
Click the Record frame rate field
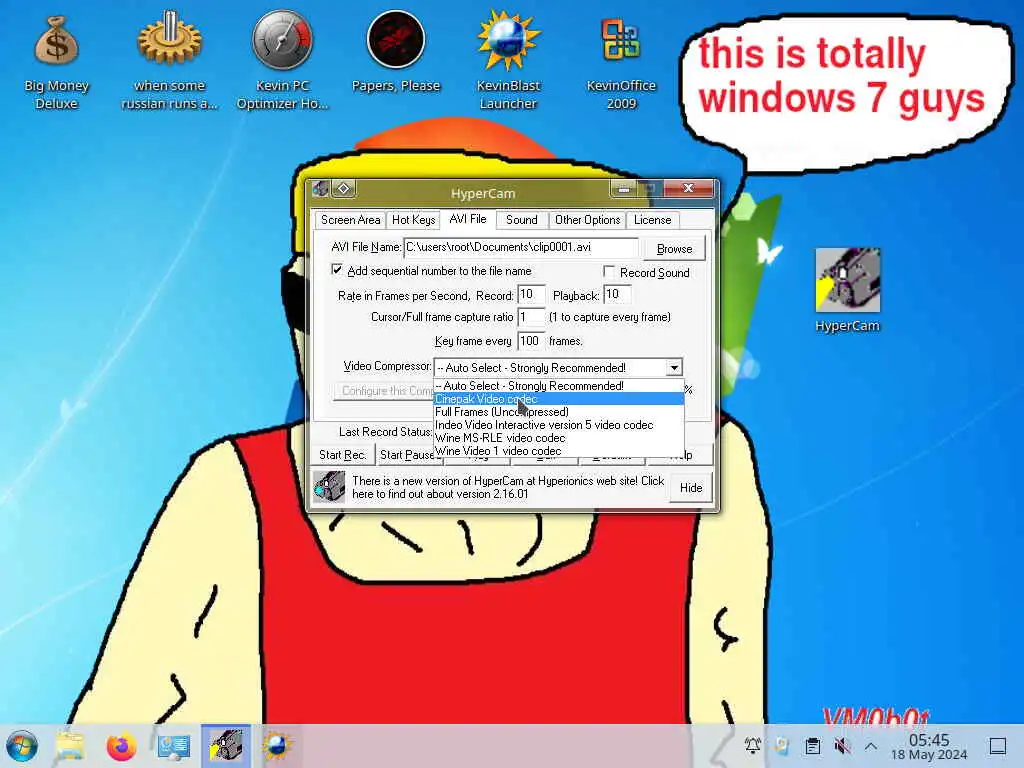pos(530,295)
